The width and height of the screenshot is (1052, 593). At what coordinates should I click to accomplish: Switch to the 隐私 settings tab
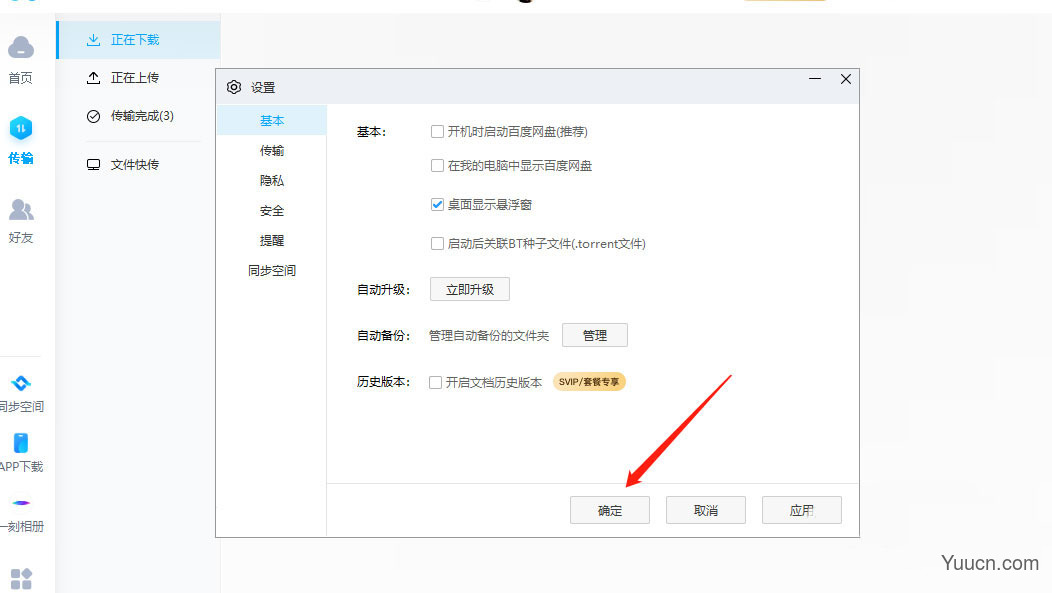(272, 180)
